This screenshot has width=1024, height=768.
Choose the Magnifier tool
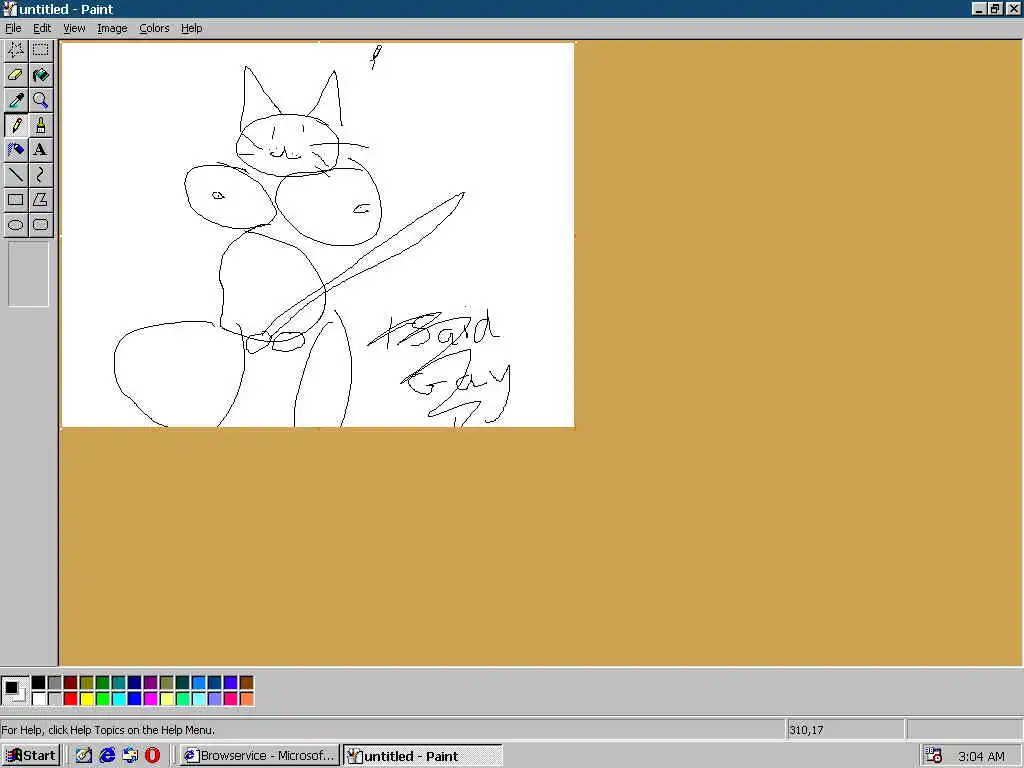(x=40, y=100)
